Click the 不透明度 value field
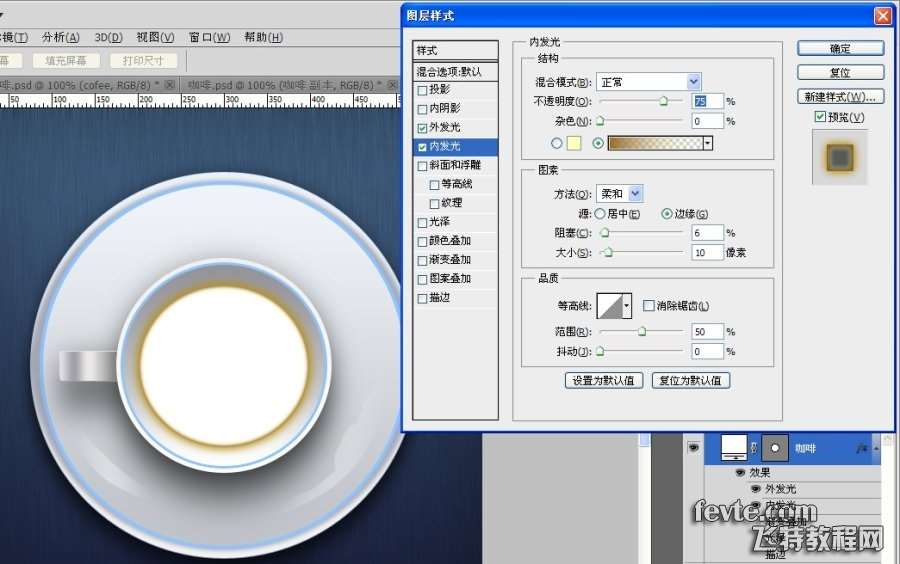 [x=707, y=102]
